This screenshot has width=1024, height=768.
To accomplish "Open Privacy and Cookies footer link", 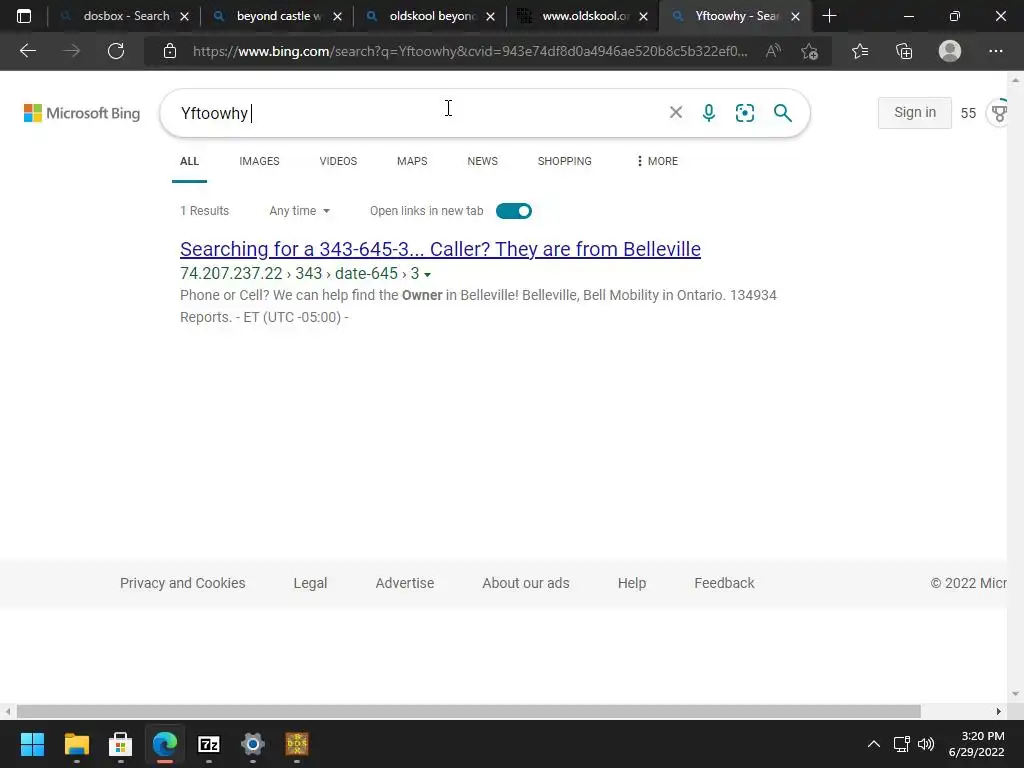I will pos(183,583).
